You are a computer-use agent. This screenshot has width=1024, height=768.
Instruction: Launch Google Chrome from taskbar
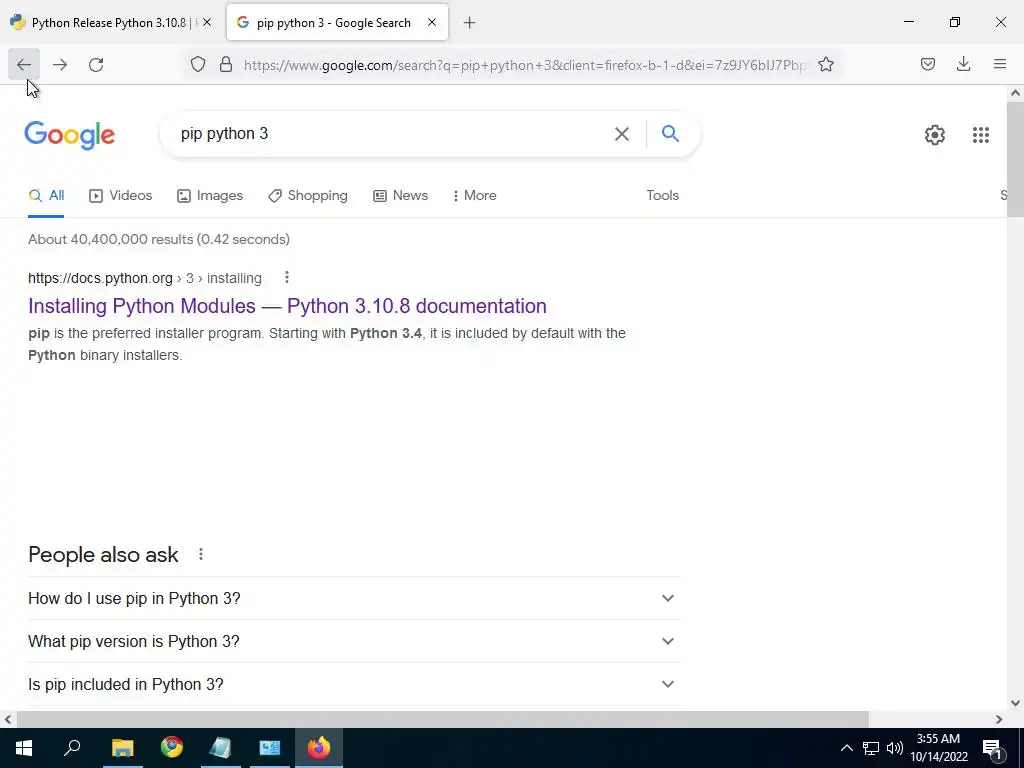tap(172, 748)
